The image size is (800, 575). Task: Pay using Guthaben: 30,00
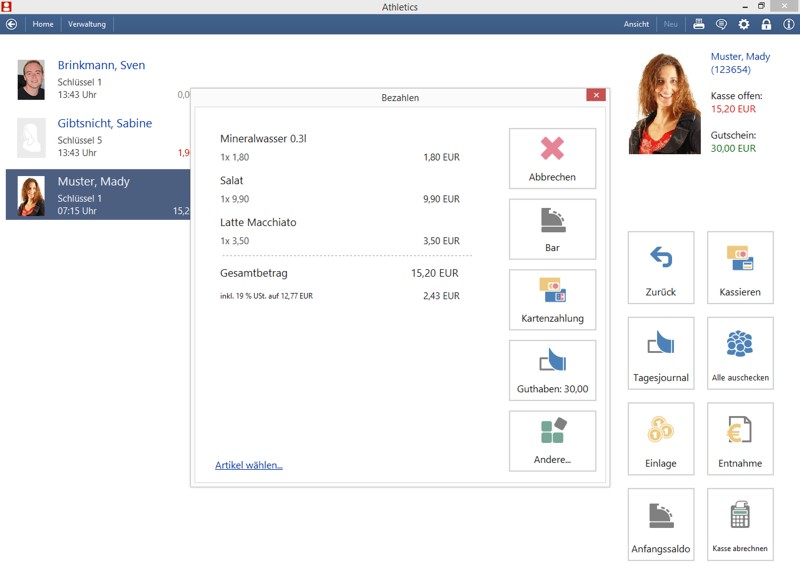pyautogui.click(x=552, y=370)
